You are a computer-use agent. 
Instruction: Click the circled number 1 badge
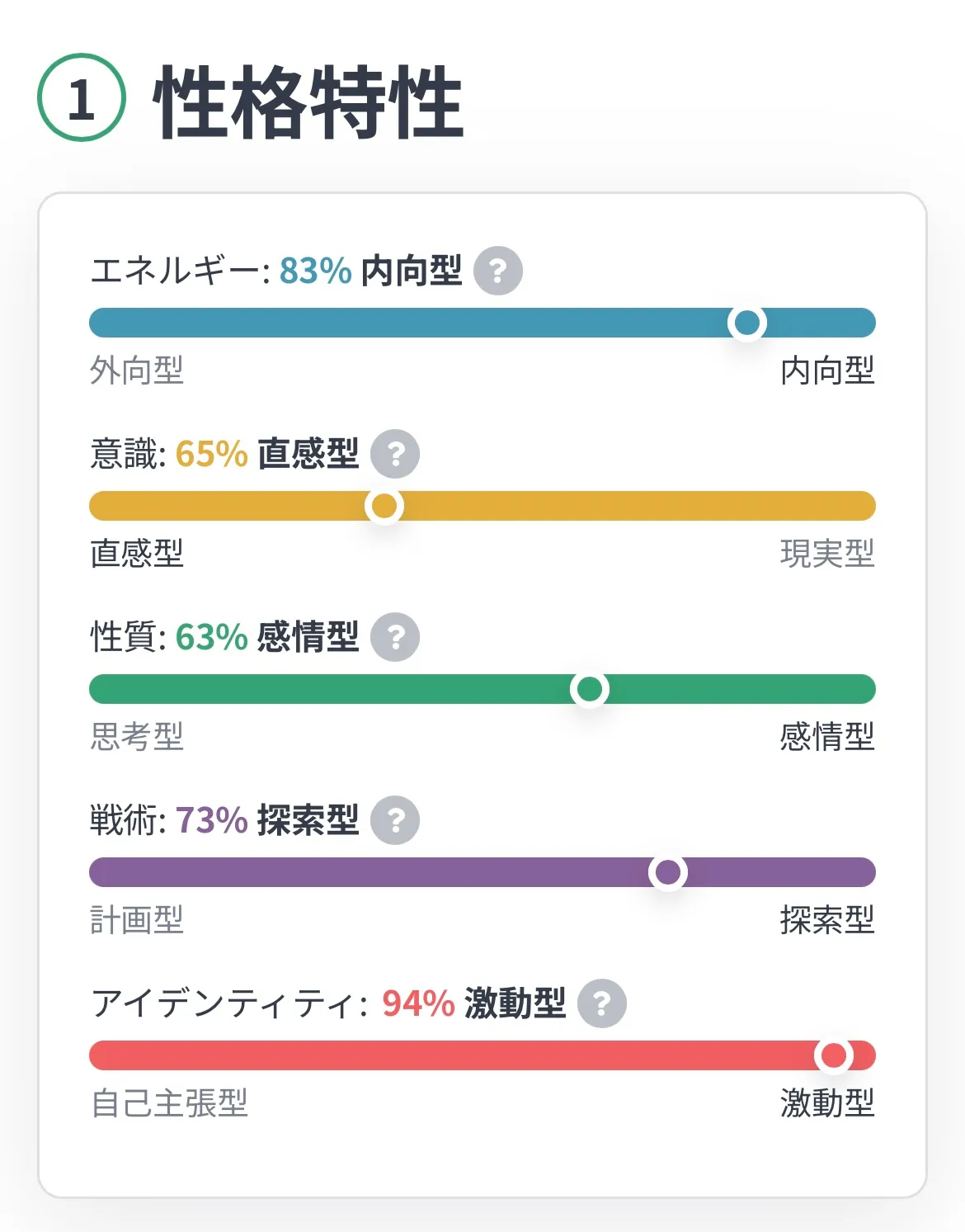82,98
